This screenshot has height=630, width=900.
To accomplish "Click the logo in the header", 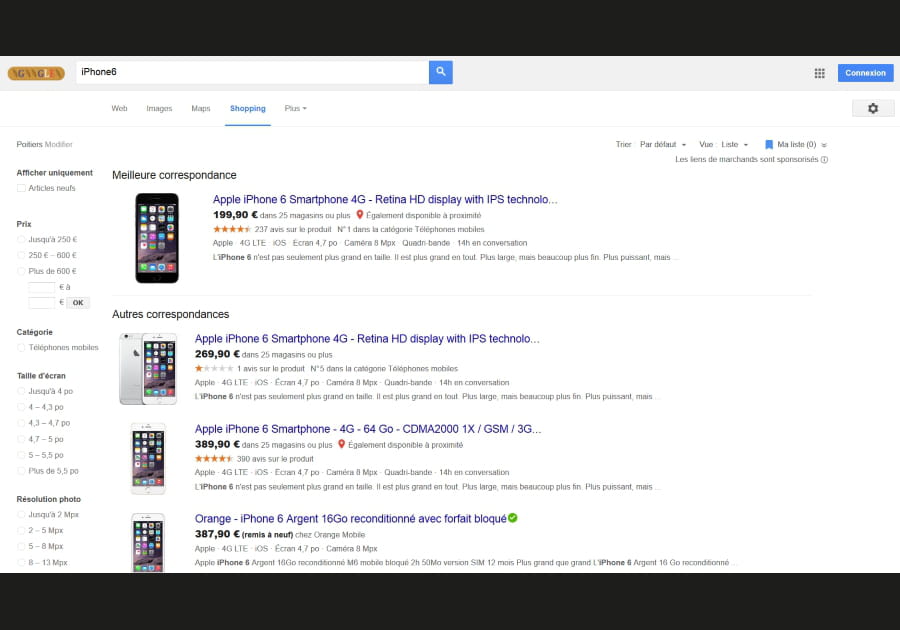I will click(36, 73).
